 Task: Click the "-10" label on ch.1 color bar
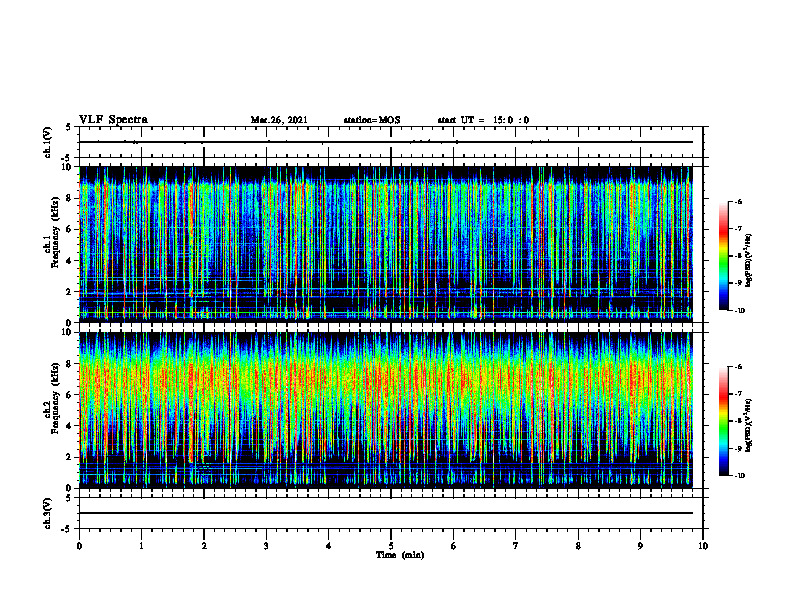pos(739,311)
